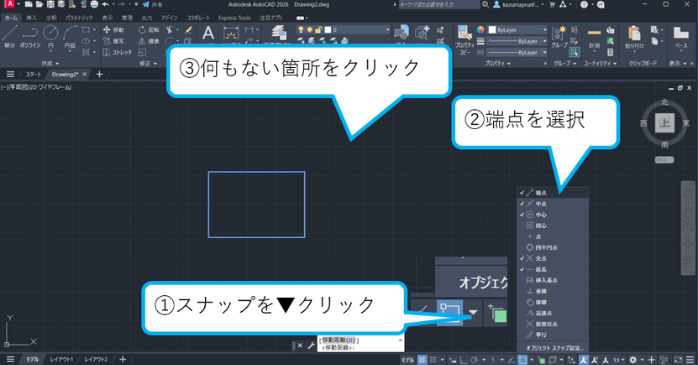The image size is (698, 365).
Task: Select the large A text tool
Action: 208,33
